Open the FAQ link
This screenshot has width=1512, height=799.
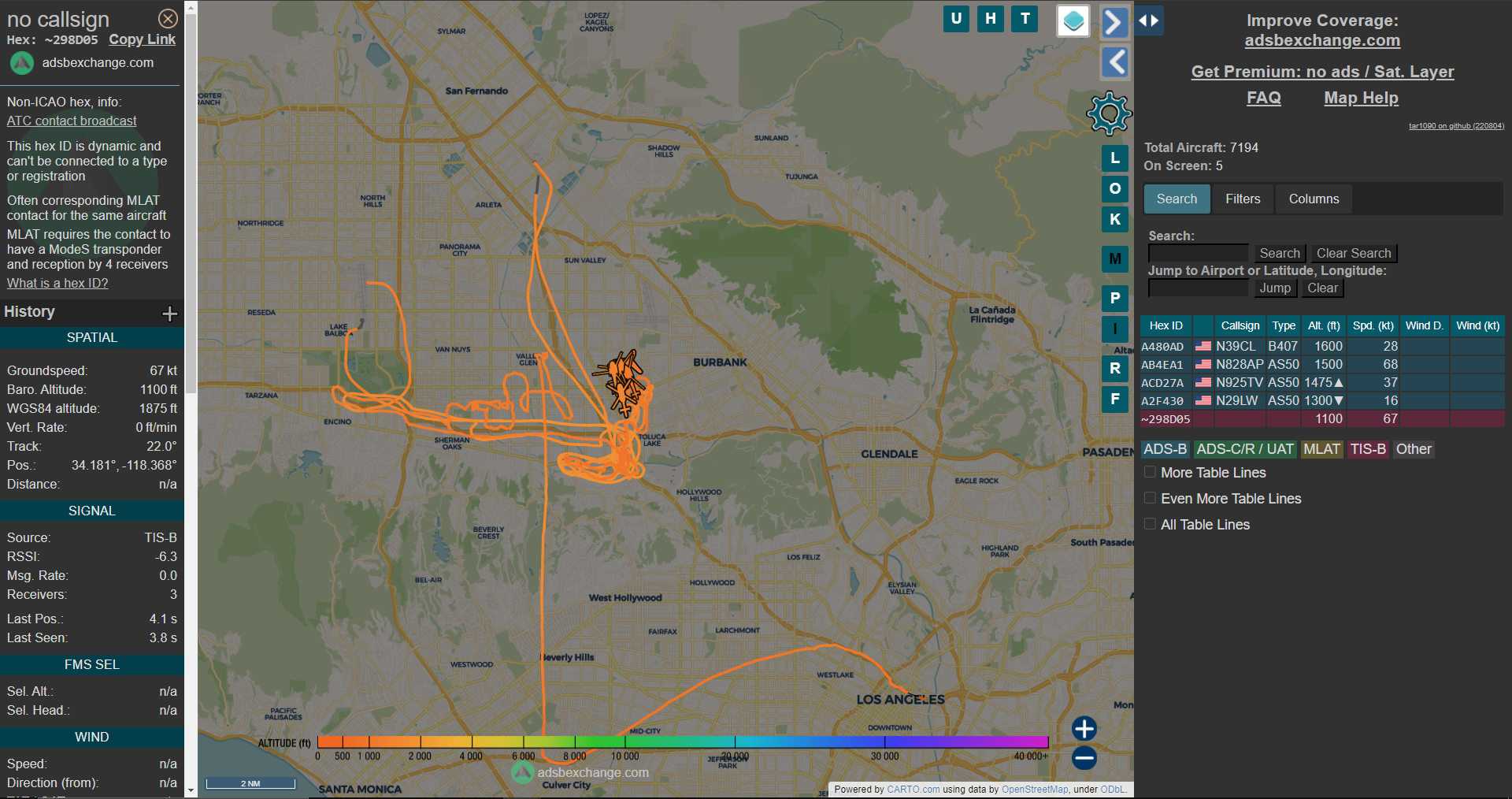tap(1263, 98)
